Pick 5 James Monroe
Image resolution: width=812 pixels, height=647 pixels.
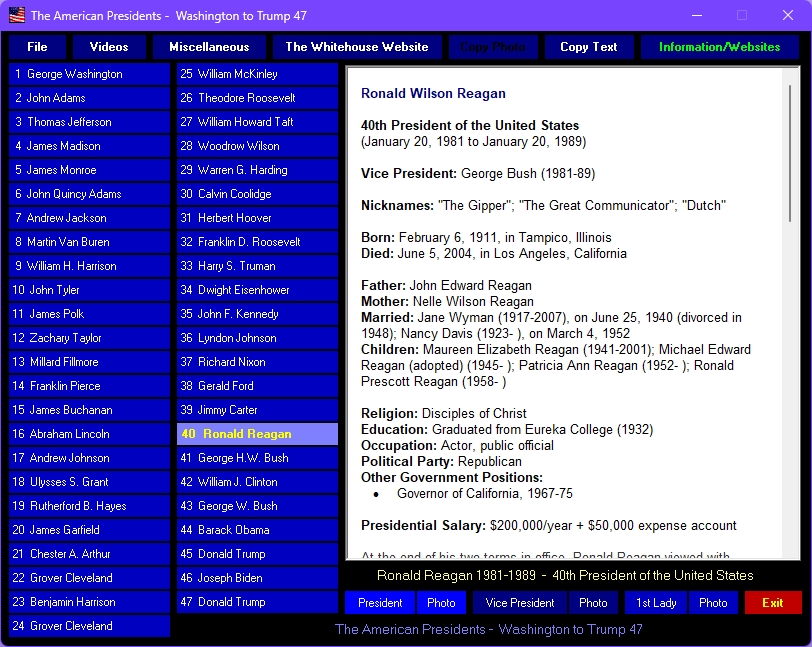point(89,170)
